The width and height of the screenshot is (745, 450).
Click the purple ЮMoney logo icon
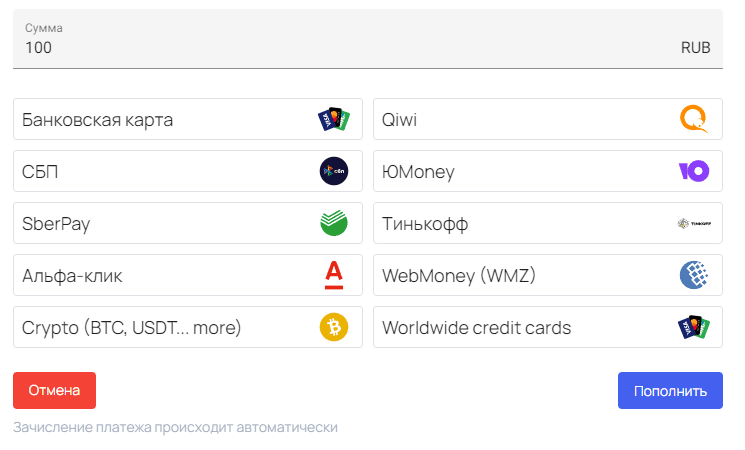coord(694,171)
